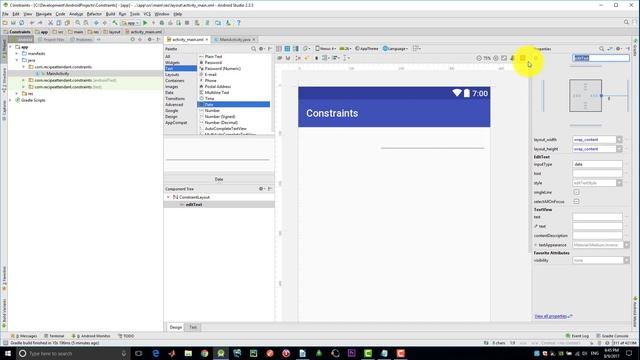Image resolution: width=640 pixels, height=360 pixels.
Task: Select the Design tab below the designer
Action: coord(176,327)
